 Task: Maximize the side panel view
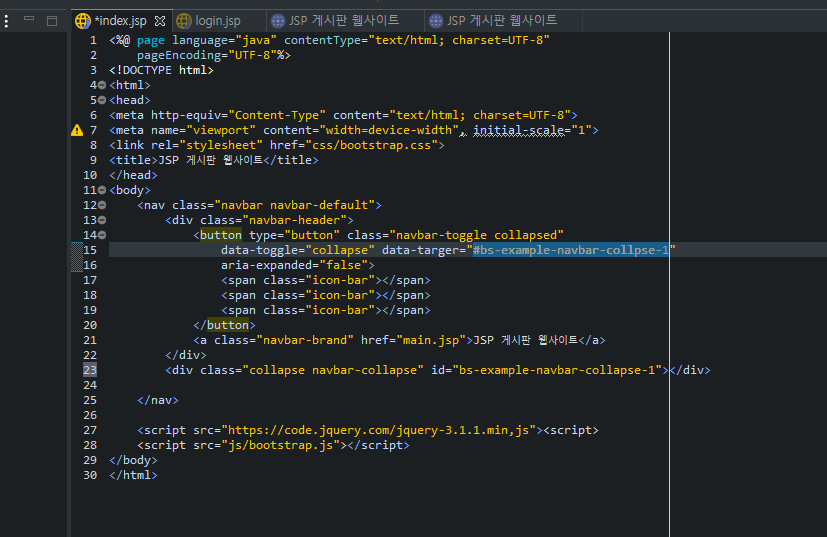click(52, 21)
